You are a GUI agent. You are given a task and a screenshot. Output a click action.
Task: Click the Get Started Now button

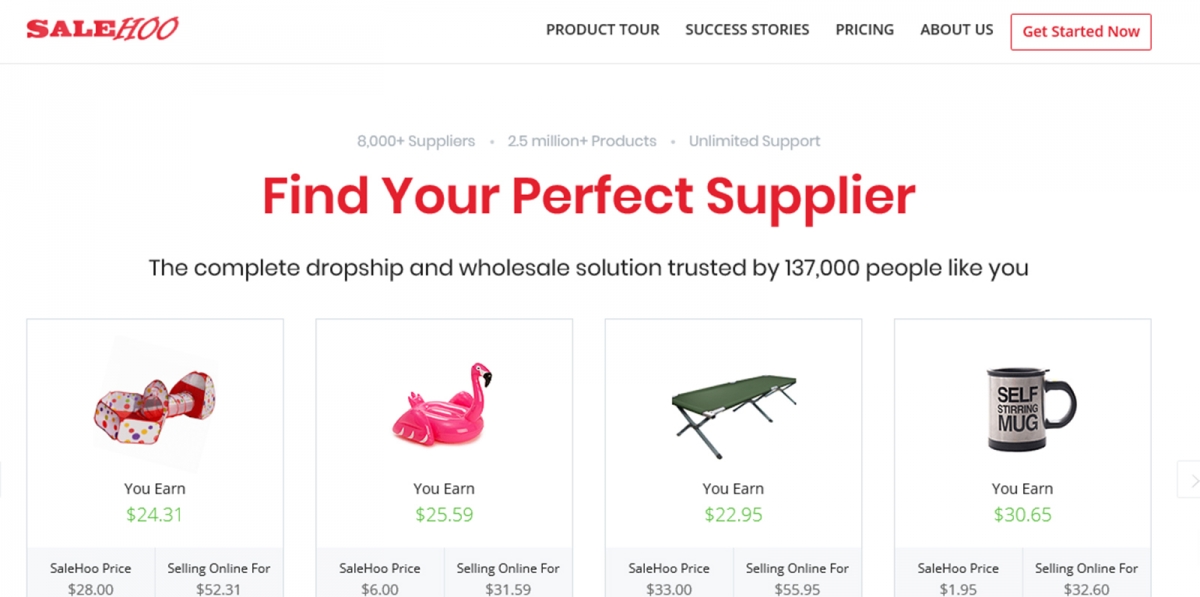pyautogui.click(x=1080, y=31)
